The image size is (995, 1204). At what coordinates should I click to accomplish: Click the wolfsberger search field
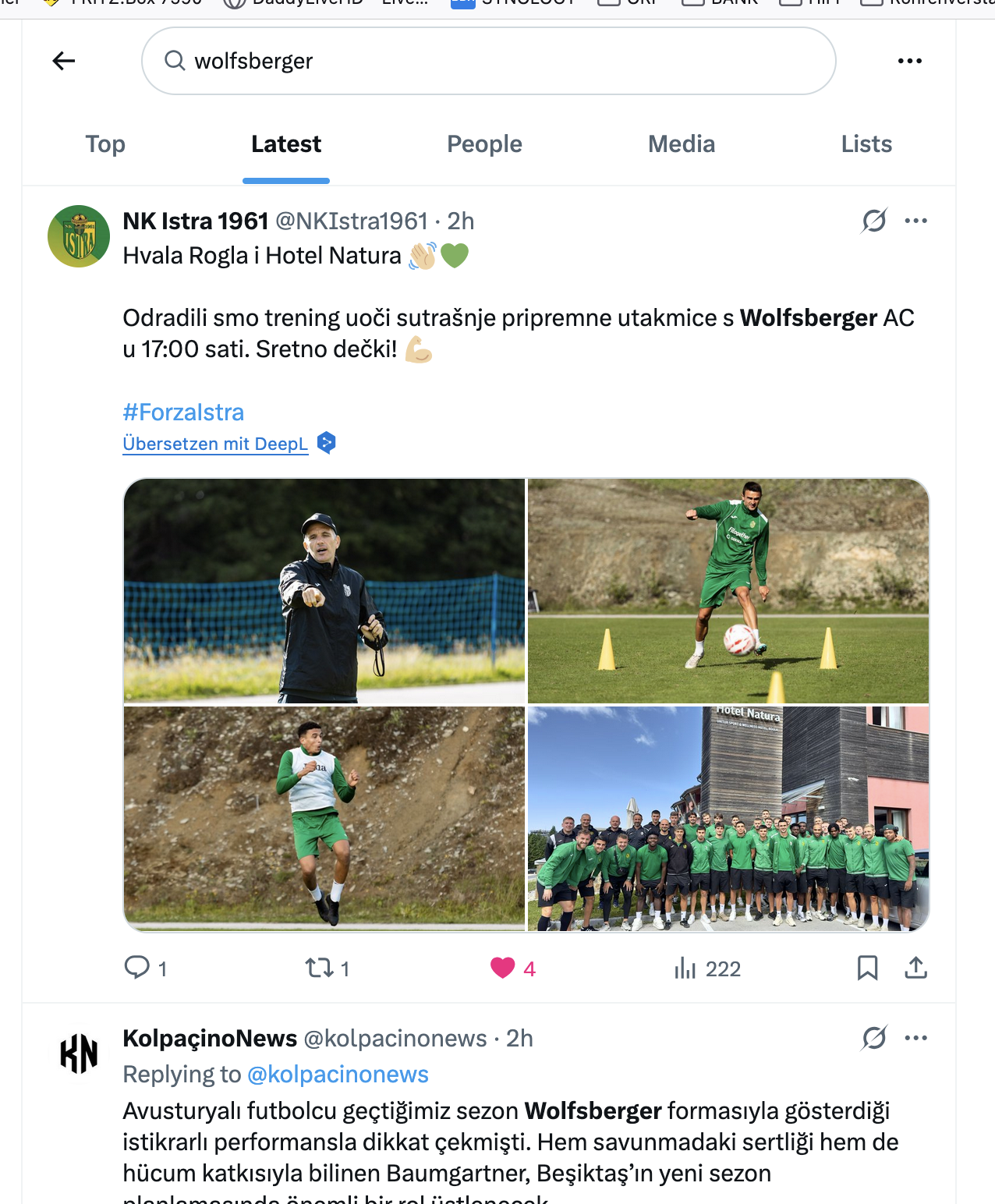(x=489, y=61)
